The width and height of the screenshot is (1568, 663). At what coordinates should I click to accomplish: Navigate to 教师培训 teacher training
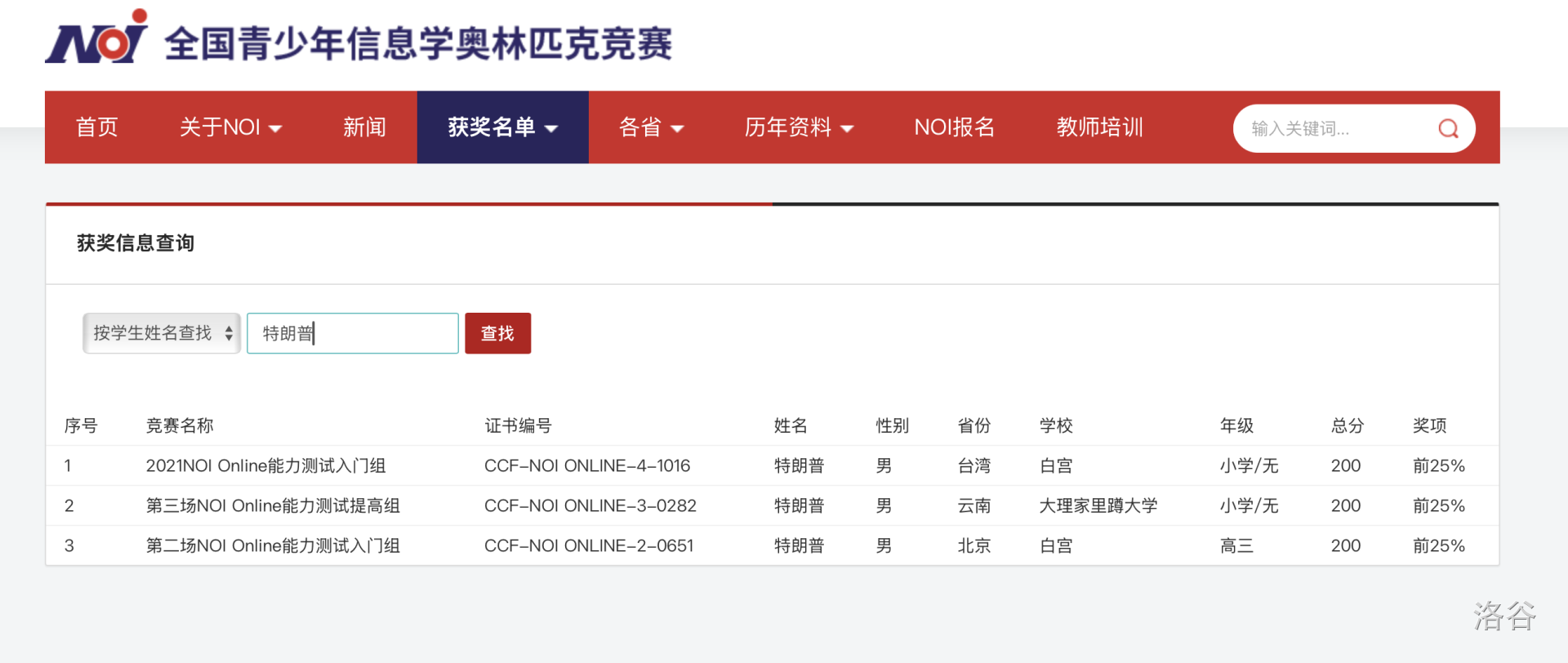coord(1099,127)
